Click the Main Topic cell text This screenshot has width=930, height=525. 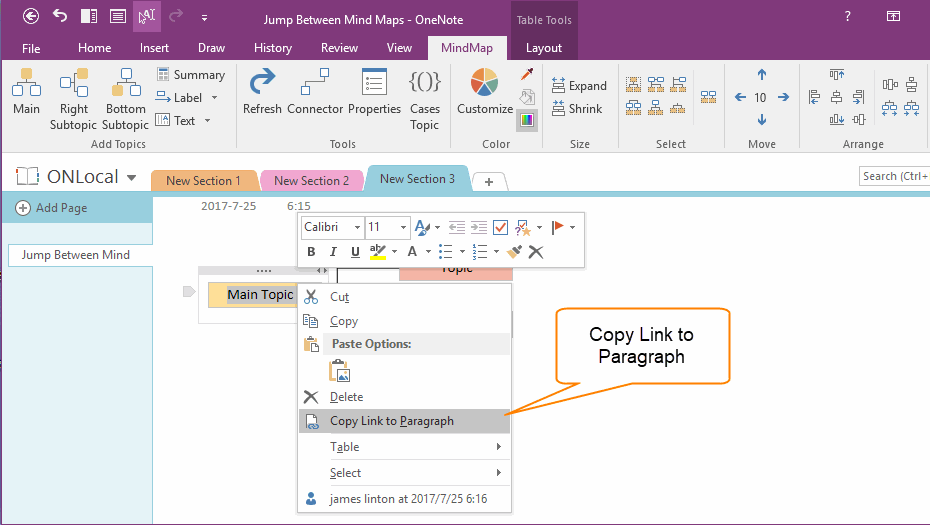[x=260, y=295]
